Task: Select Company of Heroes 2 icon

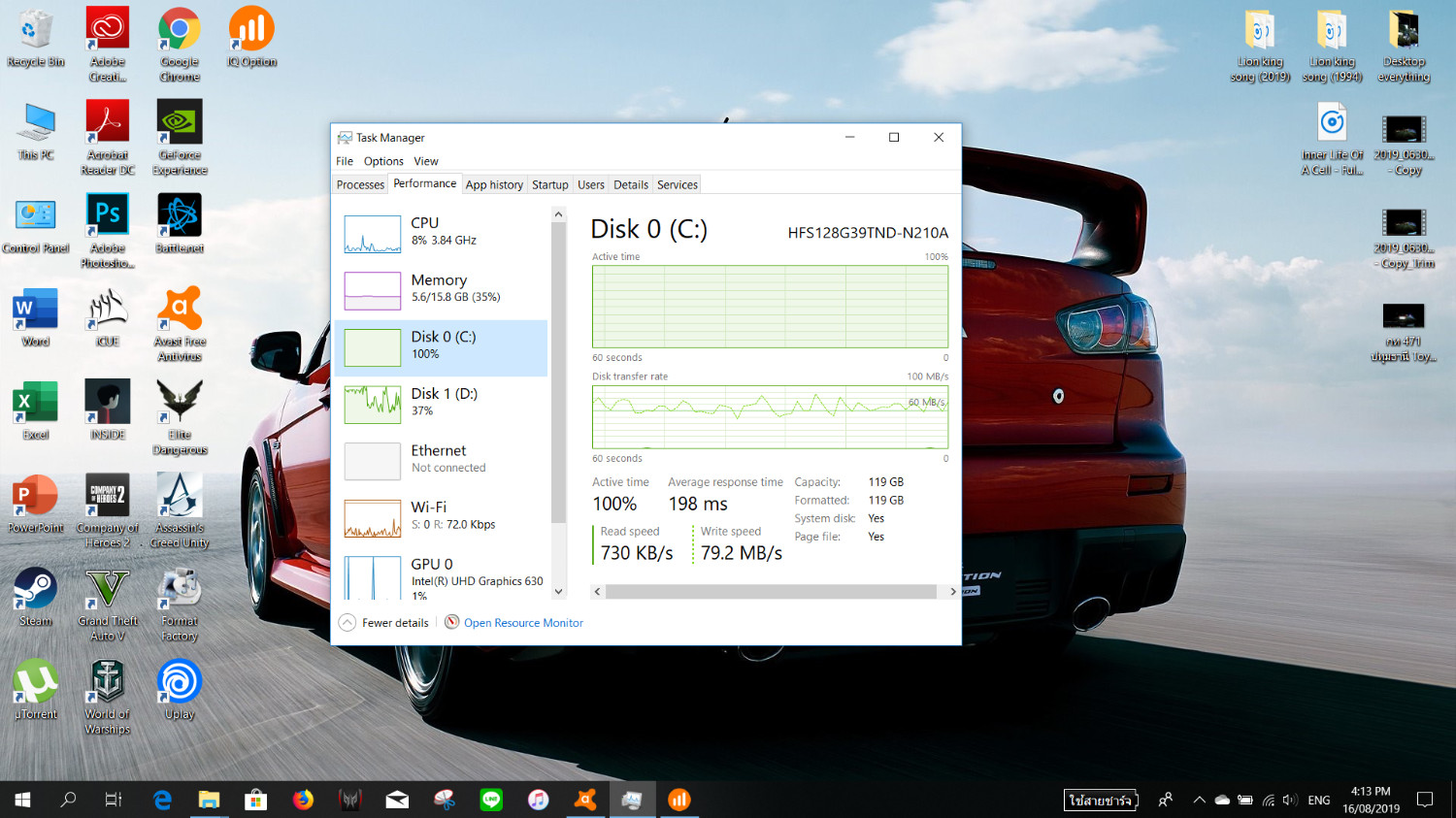Action: 108,510
